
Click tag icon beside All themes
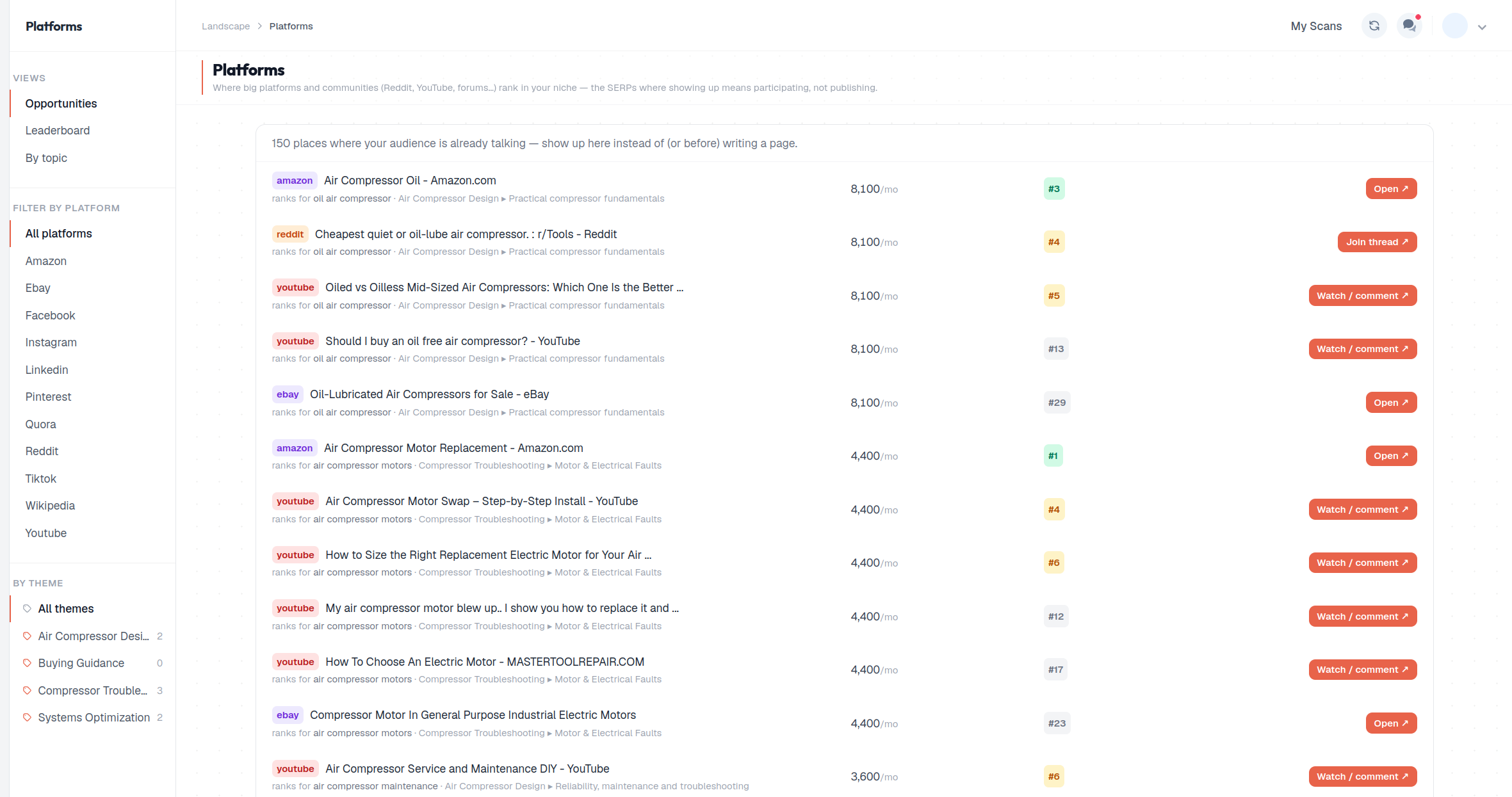pos(27,609)
